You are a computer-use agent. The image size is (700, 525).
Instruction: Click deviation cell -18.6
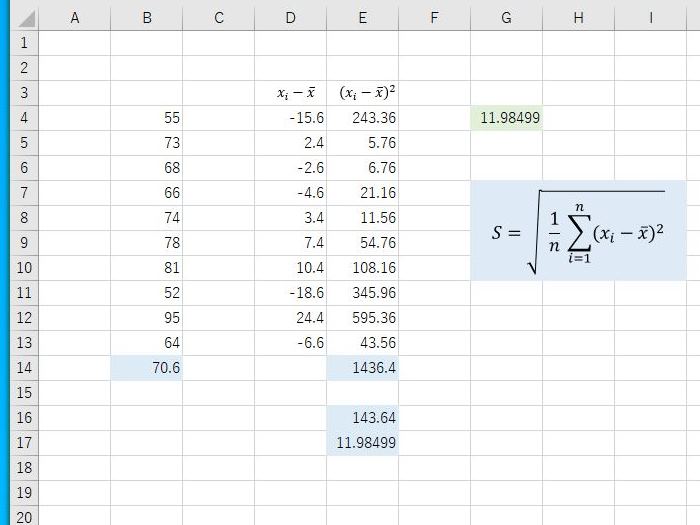(x=291, y=293)
